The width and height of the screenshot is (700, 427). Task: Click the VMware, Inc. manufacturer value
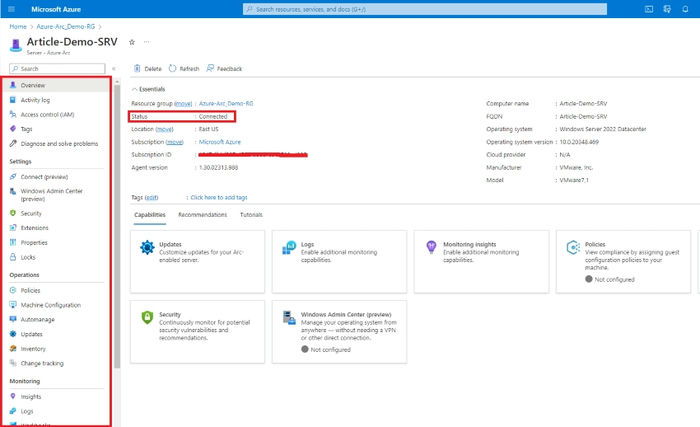[x=576, y=167]
